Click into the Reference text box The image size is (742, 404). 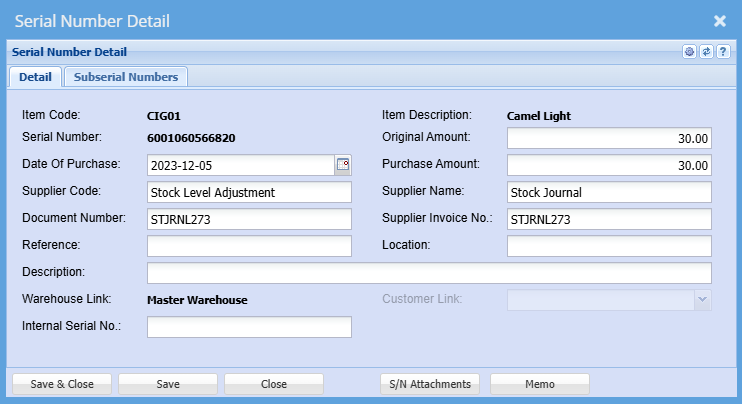249,246
